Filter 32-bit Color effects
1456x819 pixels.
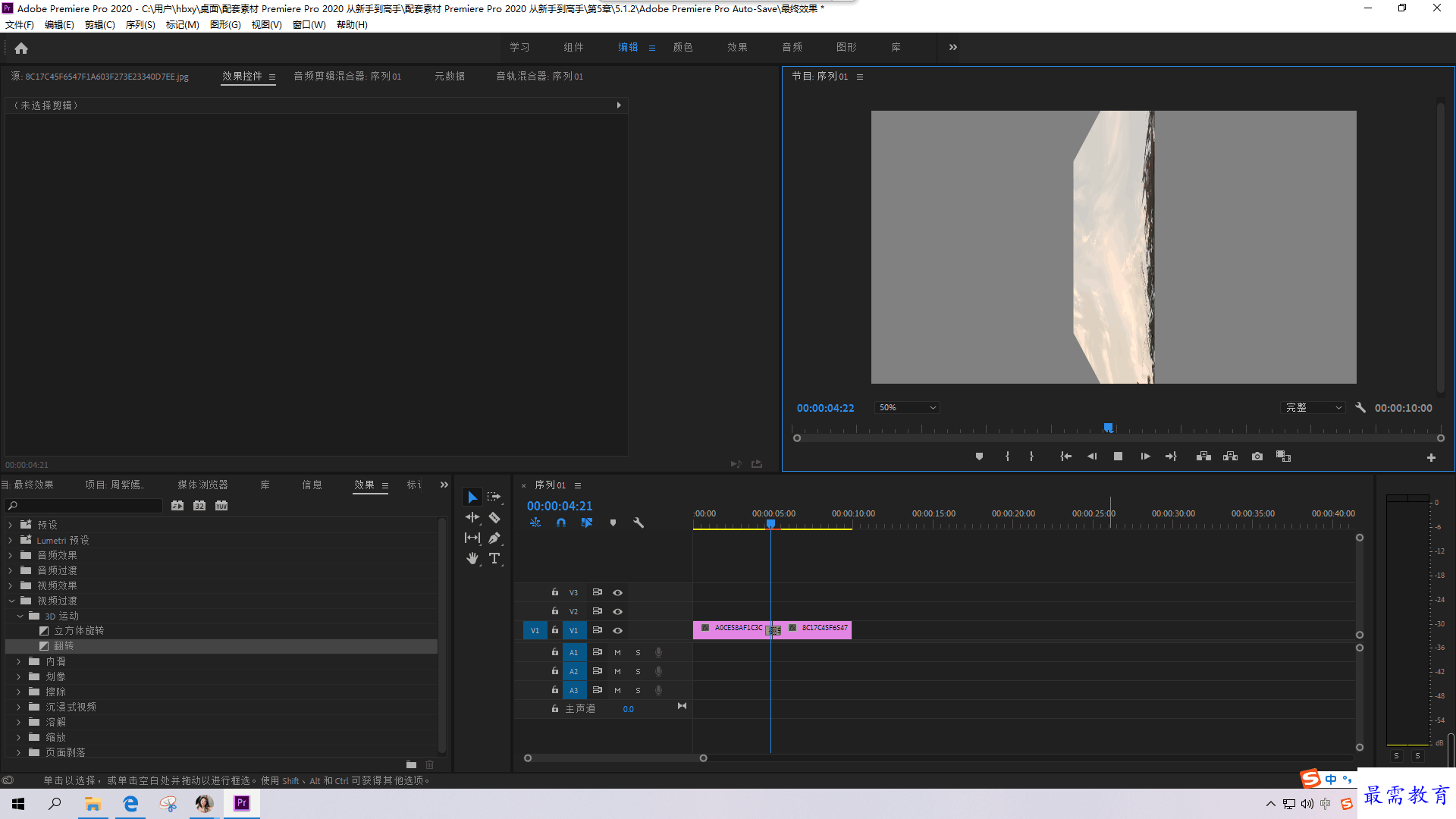199,505
